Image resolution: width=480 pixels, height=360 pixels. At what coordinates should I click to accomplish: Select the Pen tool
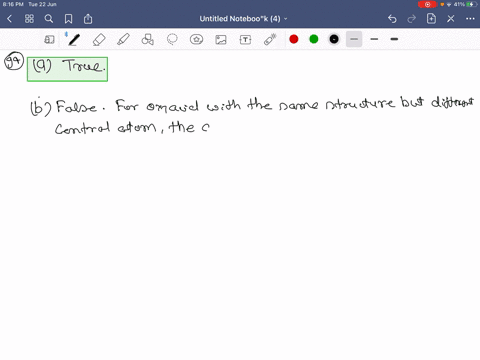tap(74, 40)
